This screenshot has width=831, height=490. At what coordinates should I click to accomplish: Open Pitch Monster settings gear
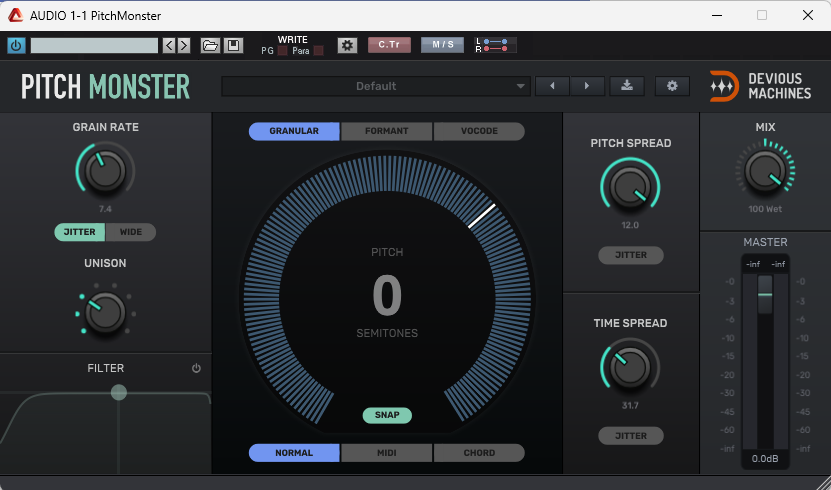[x=672, y=86]
